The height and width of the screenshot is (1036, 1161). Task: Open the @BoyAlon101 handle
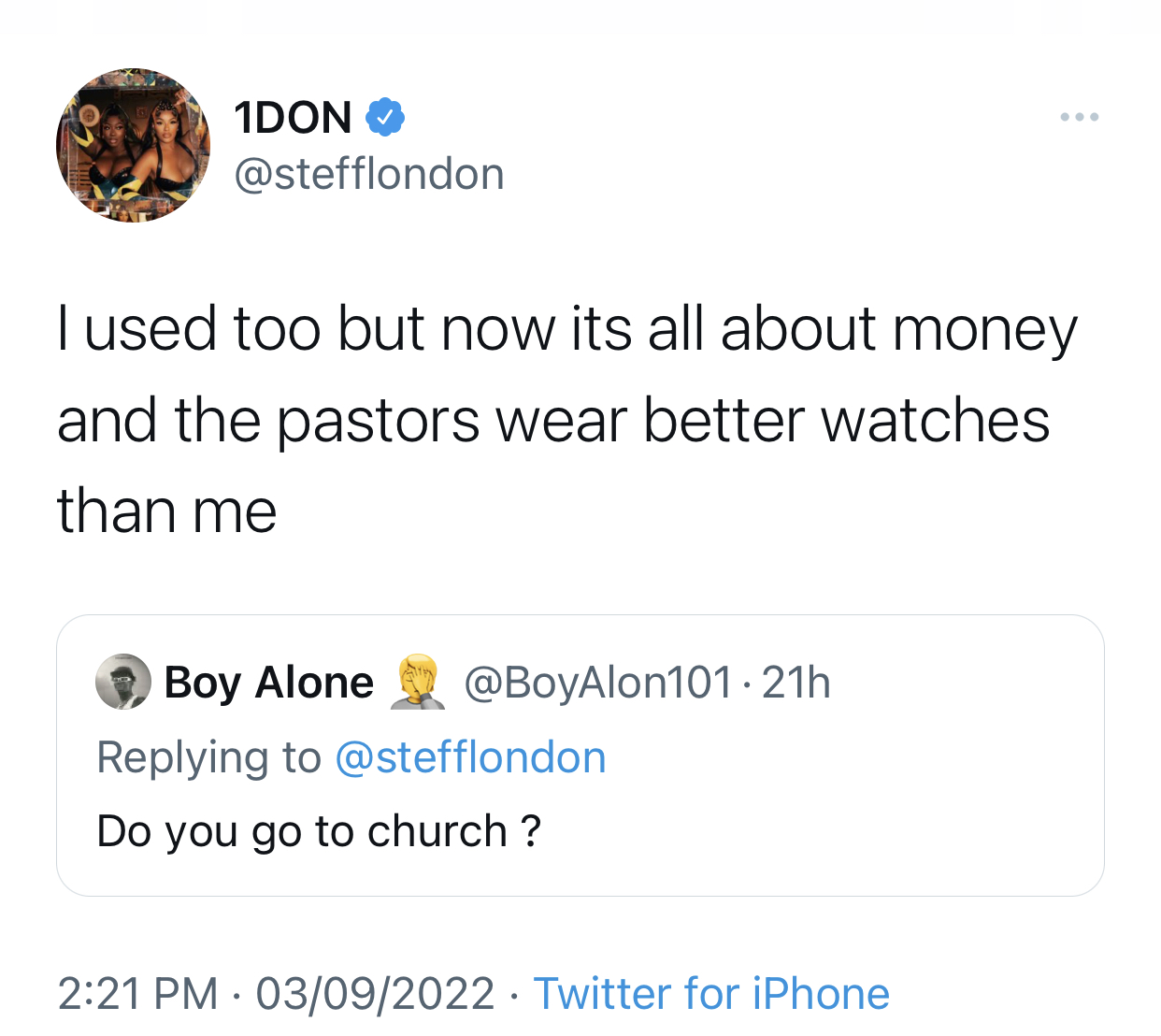tap(598, 683)
